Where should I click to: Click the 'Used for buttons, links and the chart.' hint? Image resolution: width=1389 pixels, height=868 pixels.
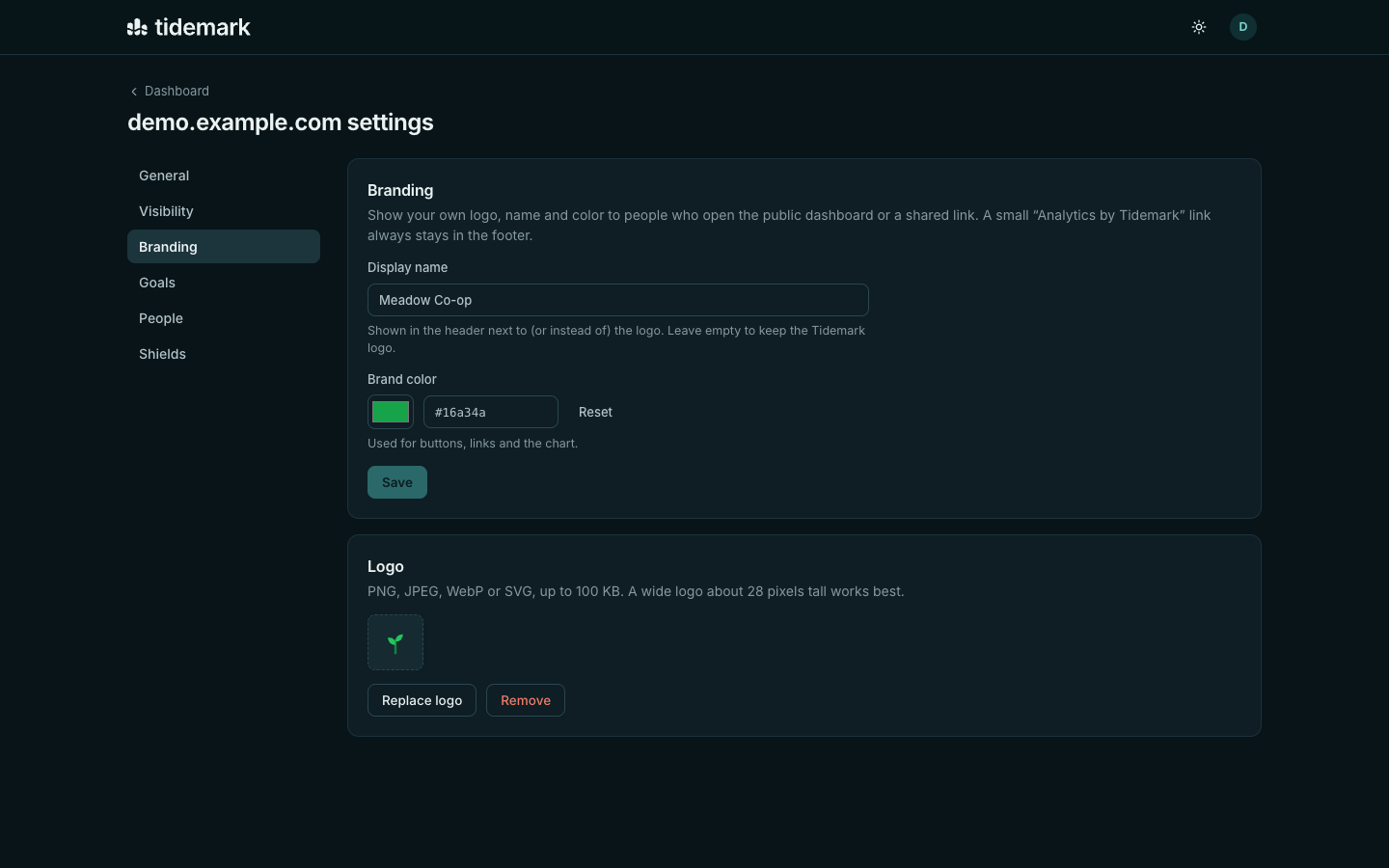[x=473, y=444]
